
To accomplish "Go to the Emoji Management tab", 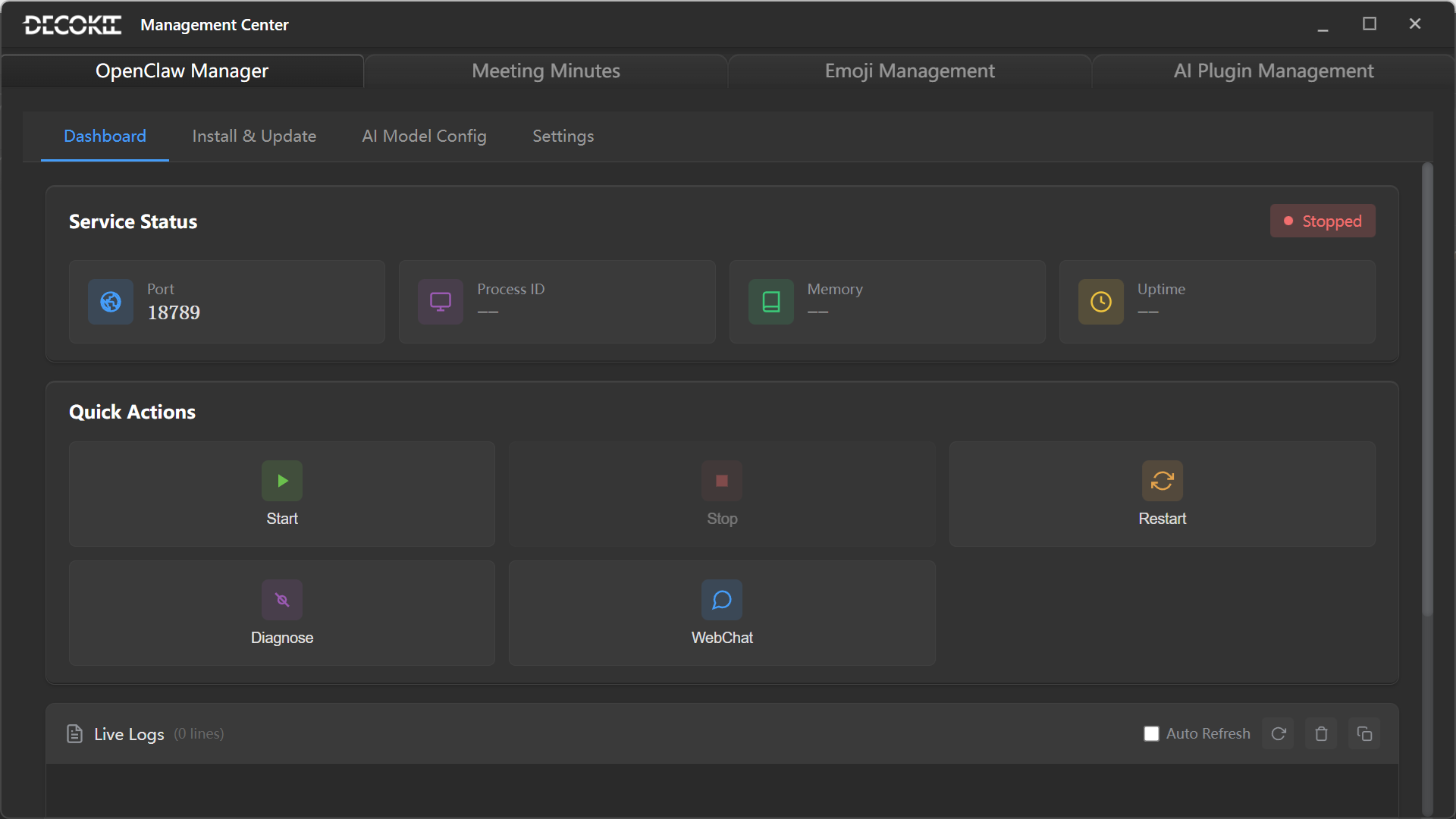I will tap(910, 71).
